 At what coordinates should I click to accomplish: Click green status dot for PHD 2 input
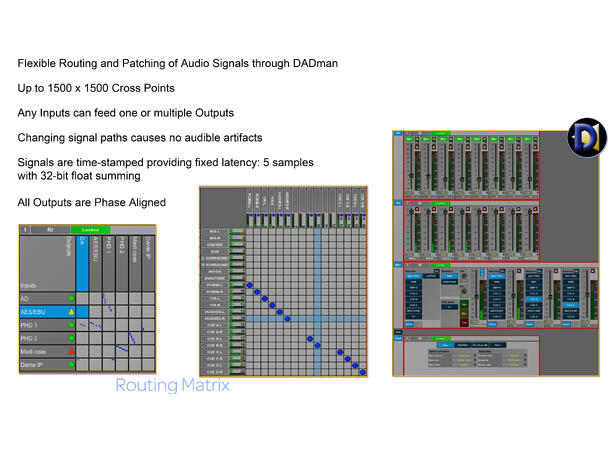click(x=71, y=339)
